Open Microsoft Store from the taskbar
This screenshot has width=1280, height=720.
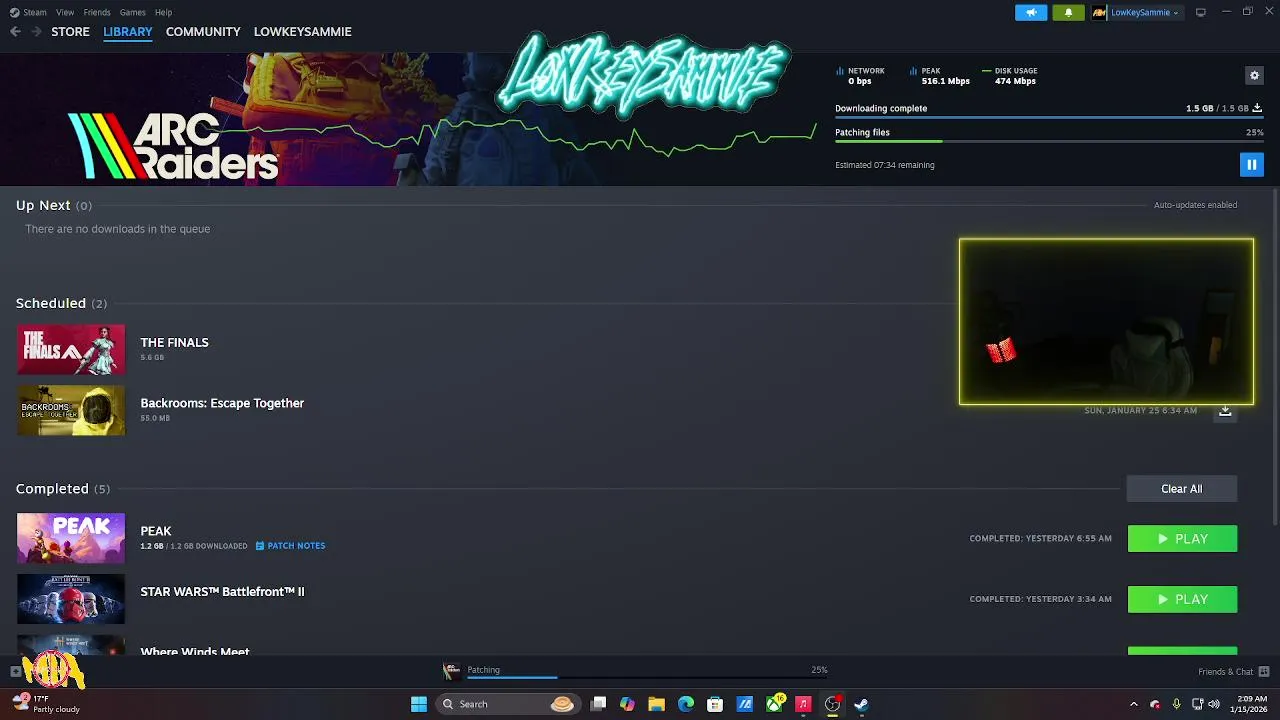(715, 704)
